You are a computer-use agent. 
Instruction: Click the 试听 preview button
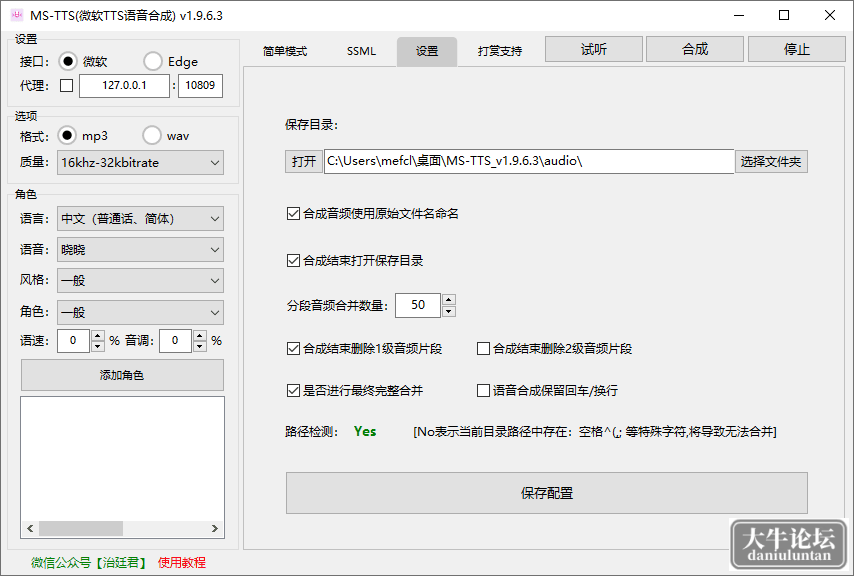[594, 50]
